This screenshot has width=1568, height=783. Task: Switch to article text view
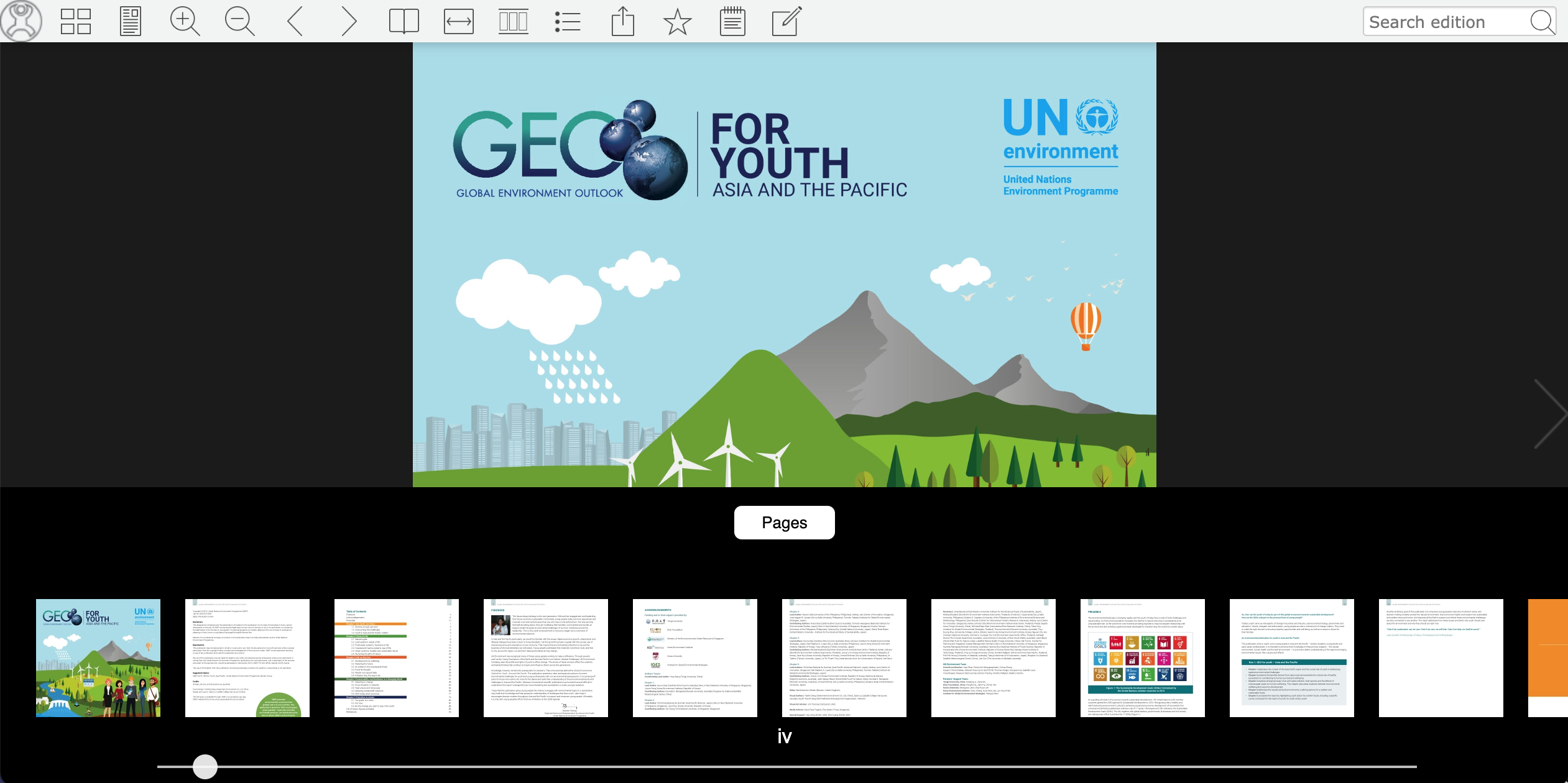(129, 21)
